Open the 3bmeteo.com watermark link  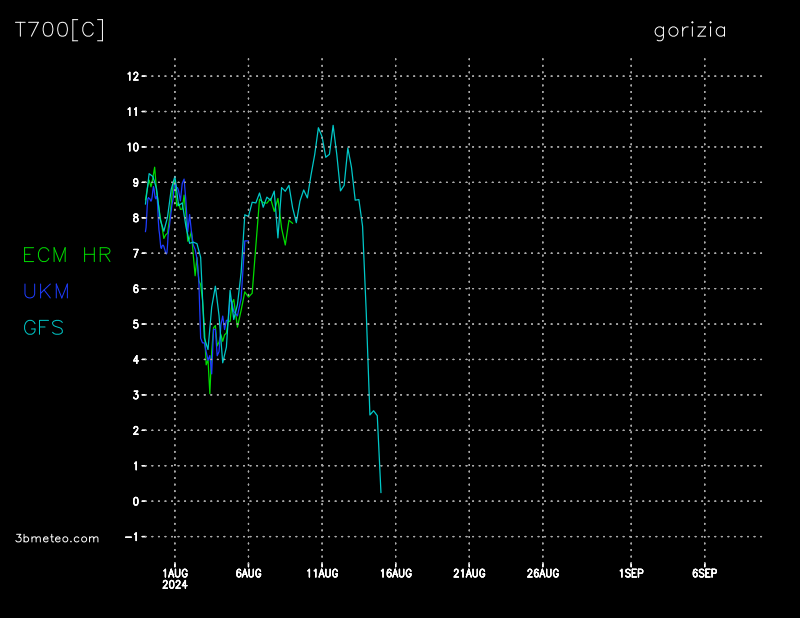[57, 538]
